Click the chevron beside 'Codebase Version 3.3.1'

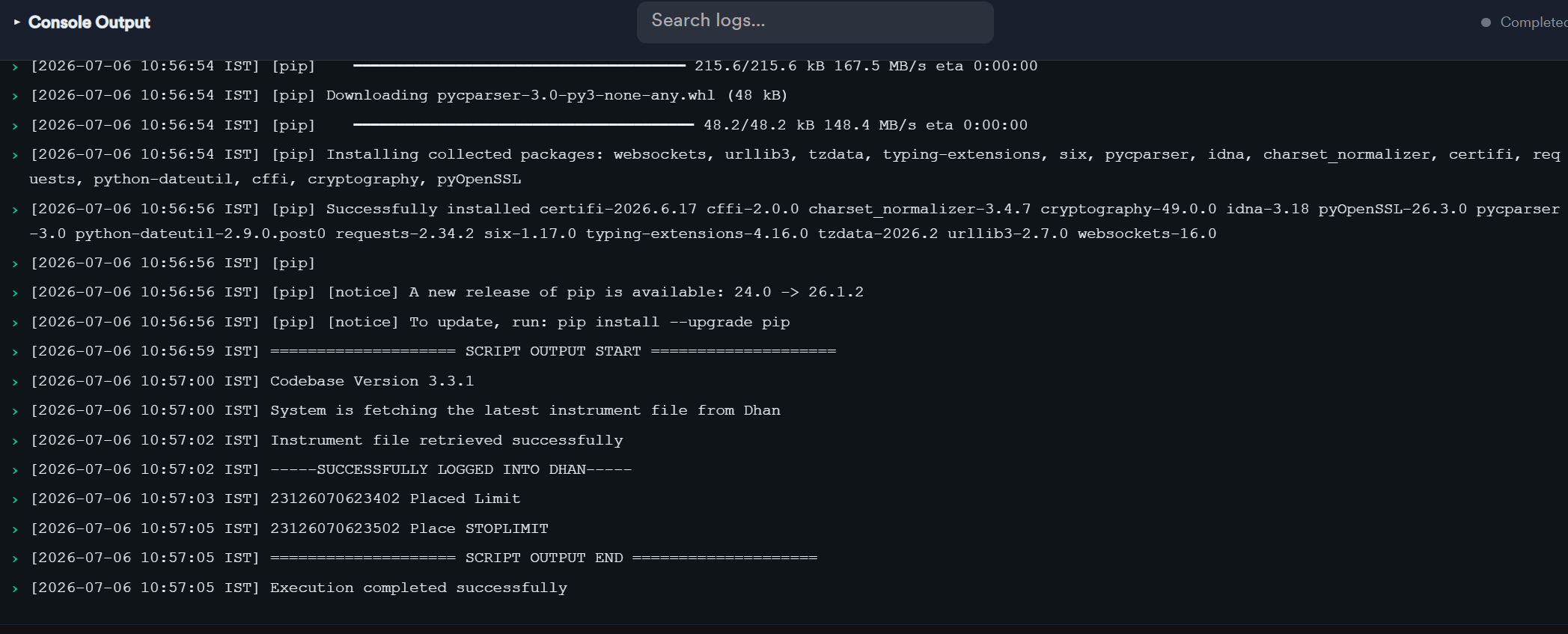click(15, 382)
